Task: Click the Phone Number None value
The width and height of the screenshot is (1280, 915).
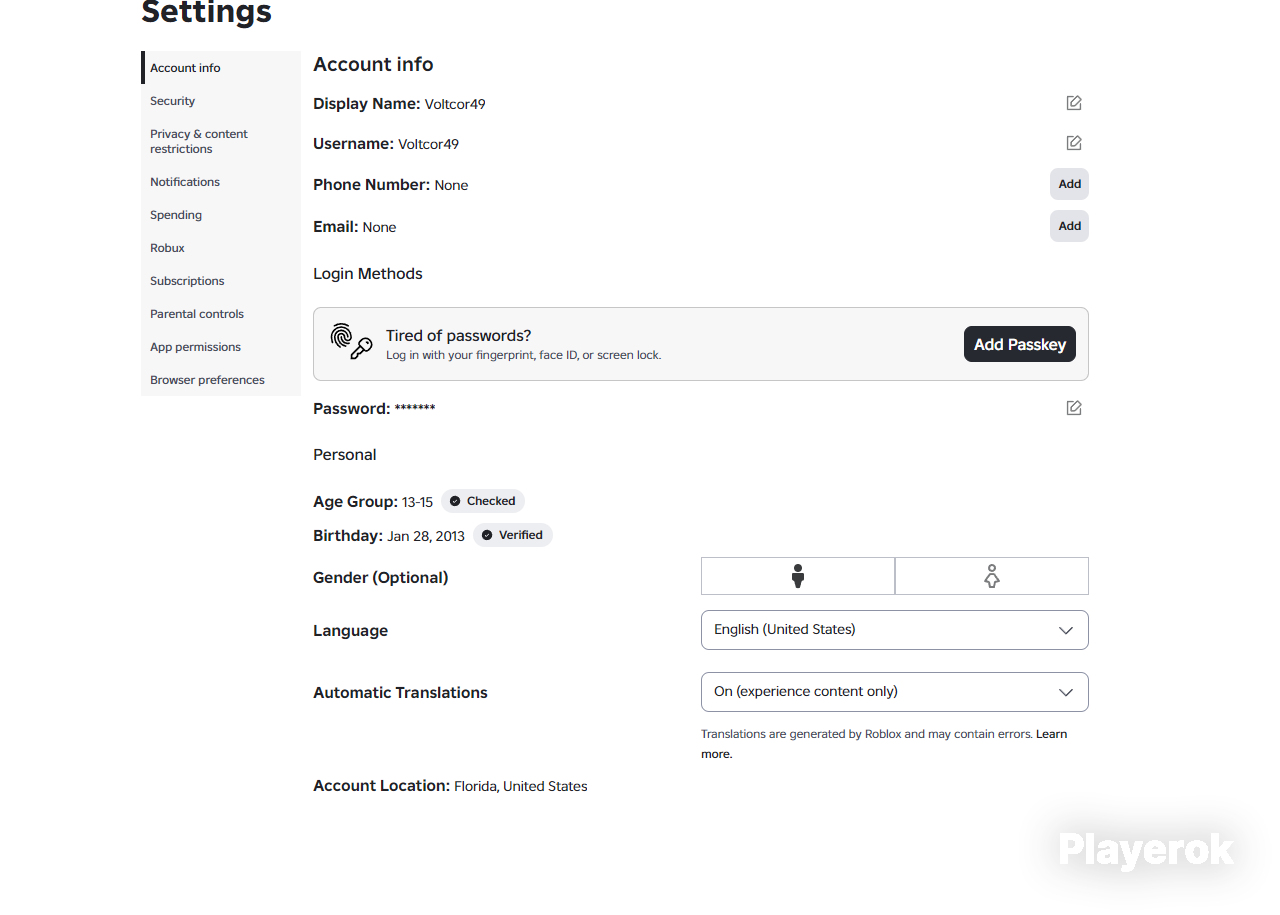Action: tap(451, 186)
